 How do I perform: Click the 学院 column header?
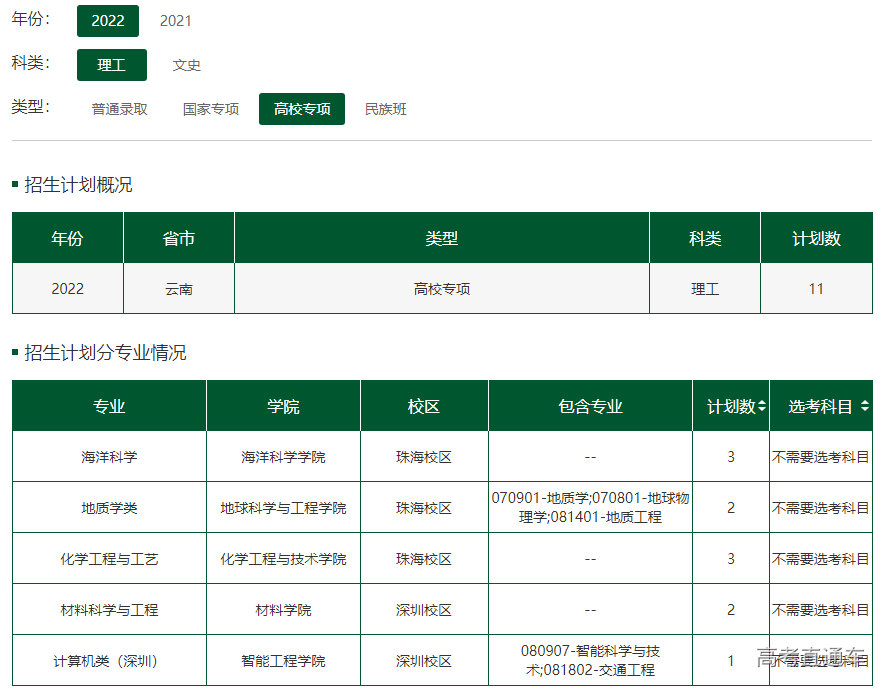[283, 406]
